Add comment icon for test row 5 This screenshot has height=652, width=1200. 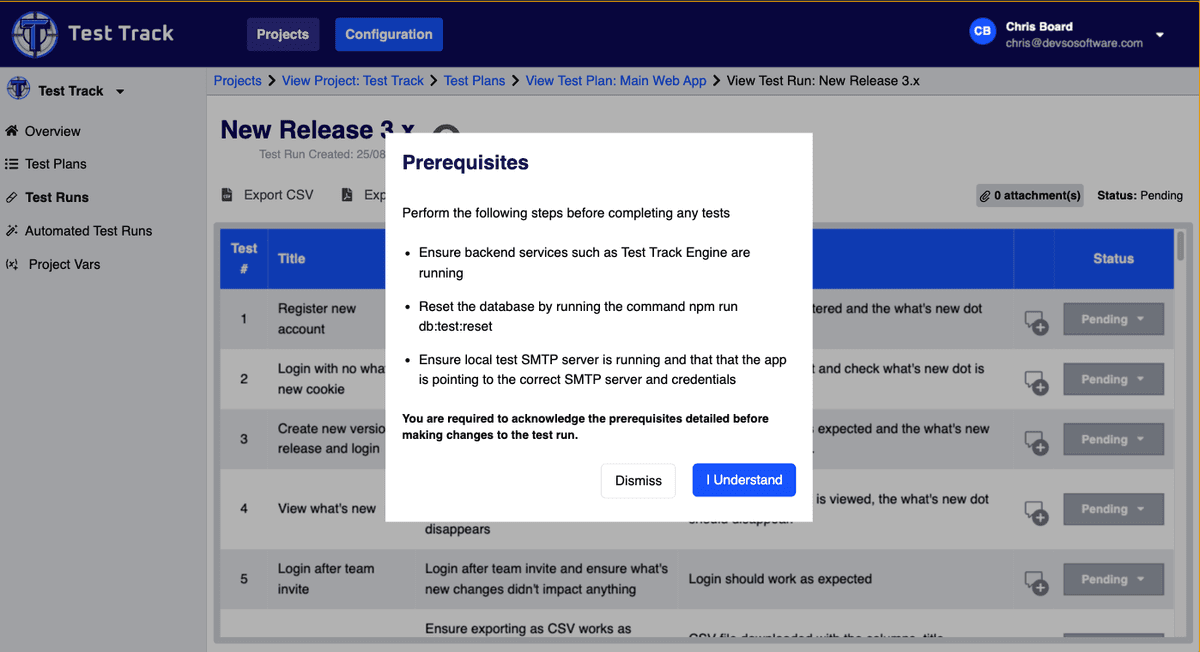(1035, 581)
